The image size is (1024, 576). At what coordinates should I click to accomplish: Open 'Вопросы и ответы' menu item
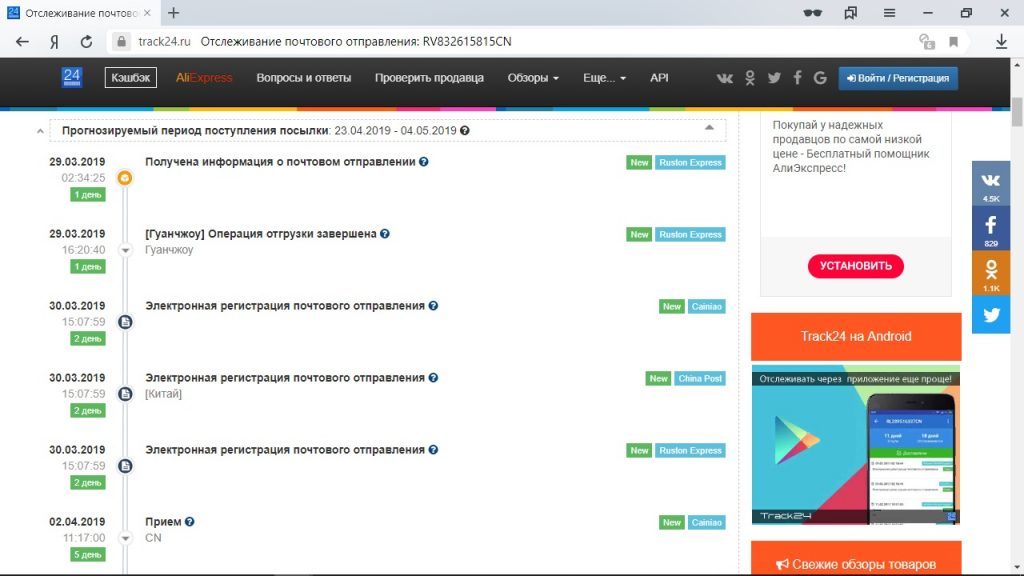(x=304, y=78)
